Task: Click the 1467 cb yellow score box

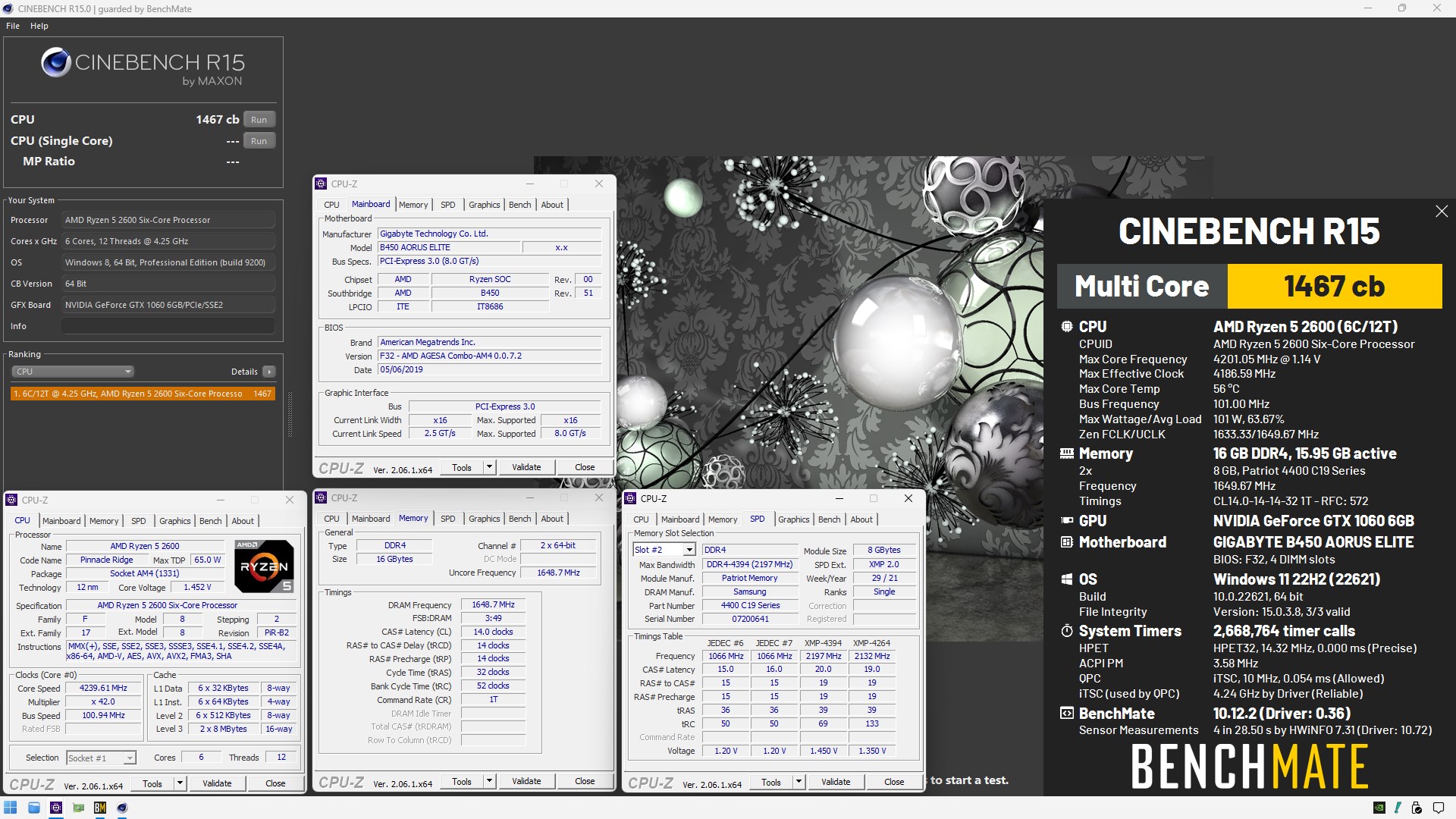Action: pyautogui.click(x=1334, y=286)
